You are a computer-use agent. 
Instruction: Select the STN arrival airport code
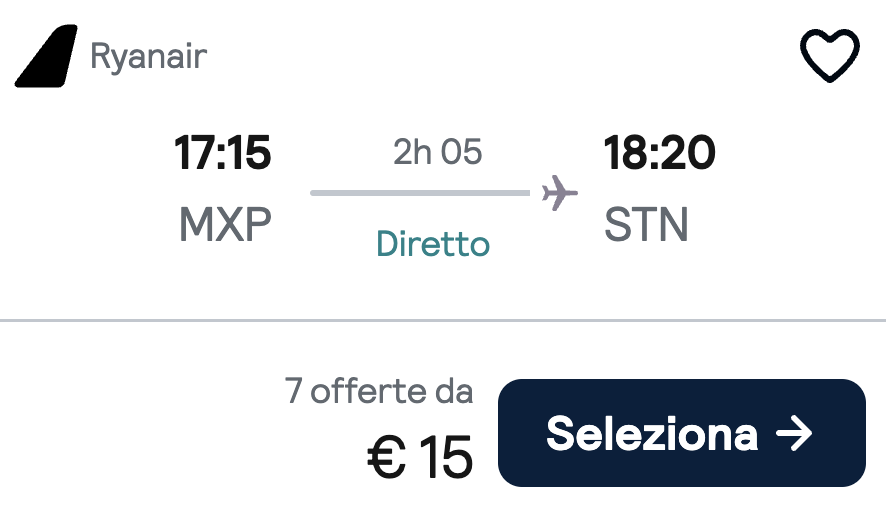pos(646,224)
